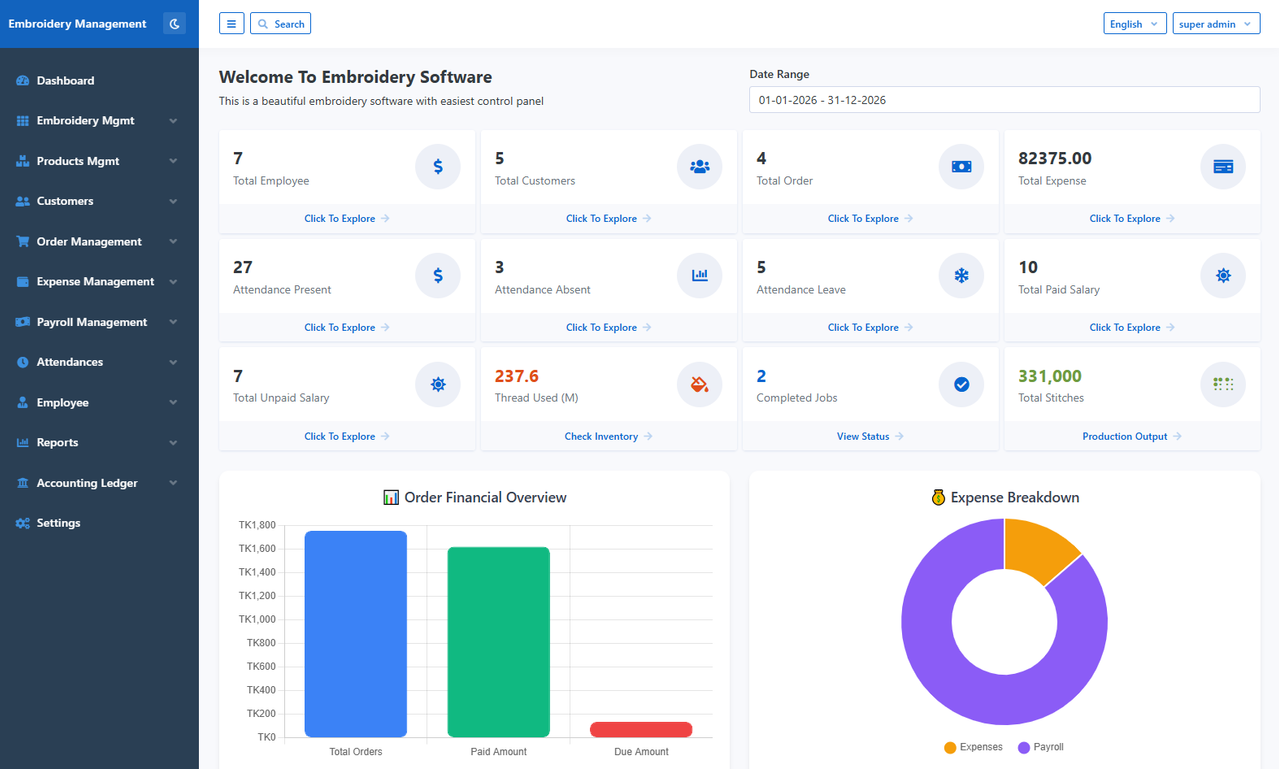Toggle Expenses legend item in chart
Viewport: 1279px width, 769px height.
click(973, 748)
